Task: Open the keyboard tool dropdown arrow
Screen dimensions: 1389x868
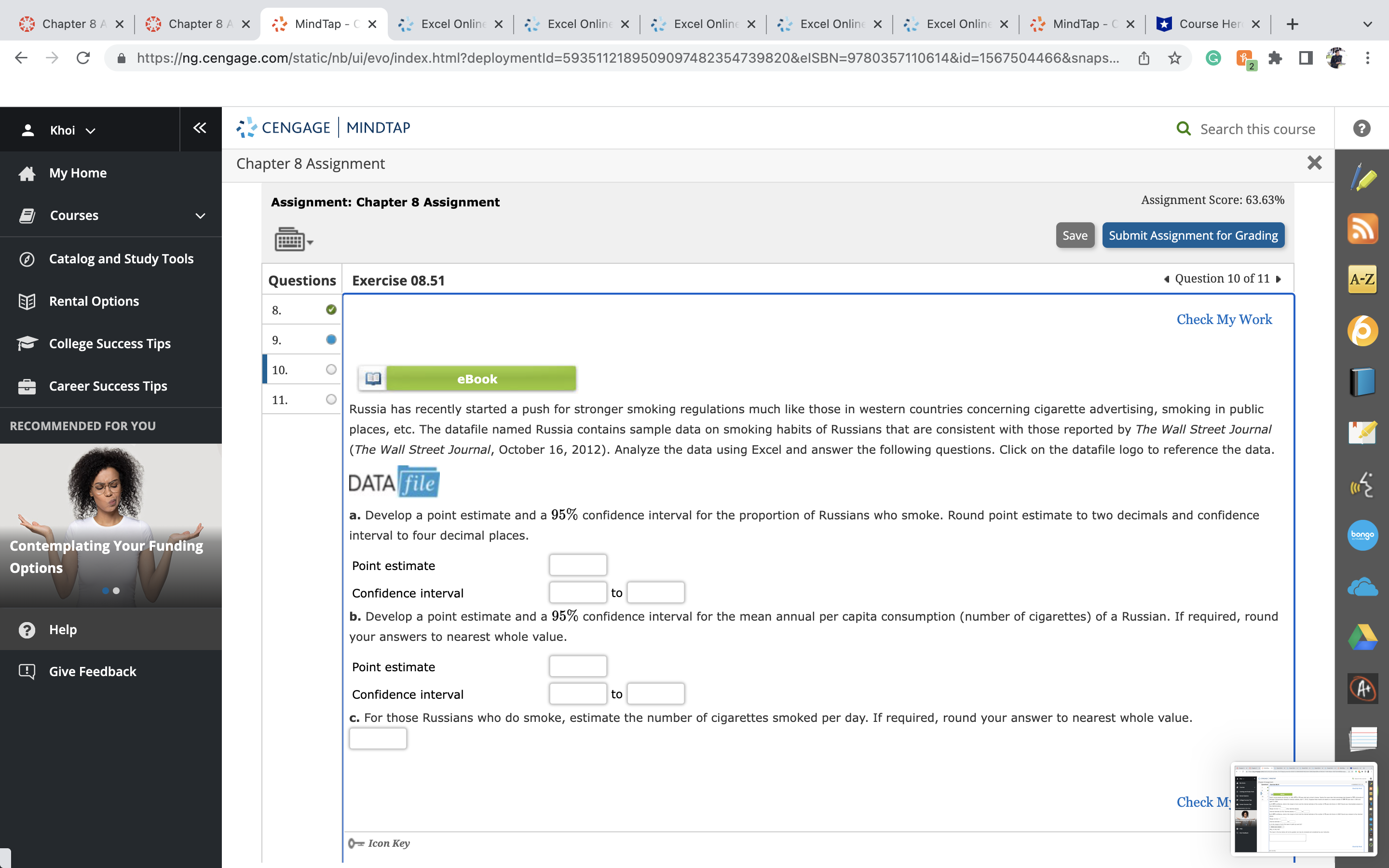Action: (x=311, y=242)
